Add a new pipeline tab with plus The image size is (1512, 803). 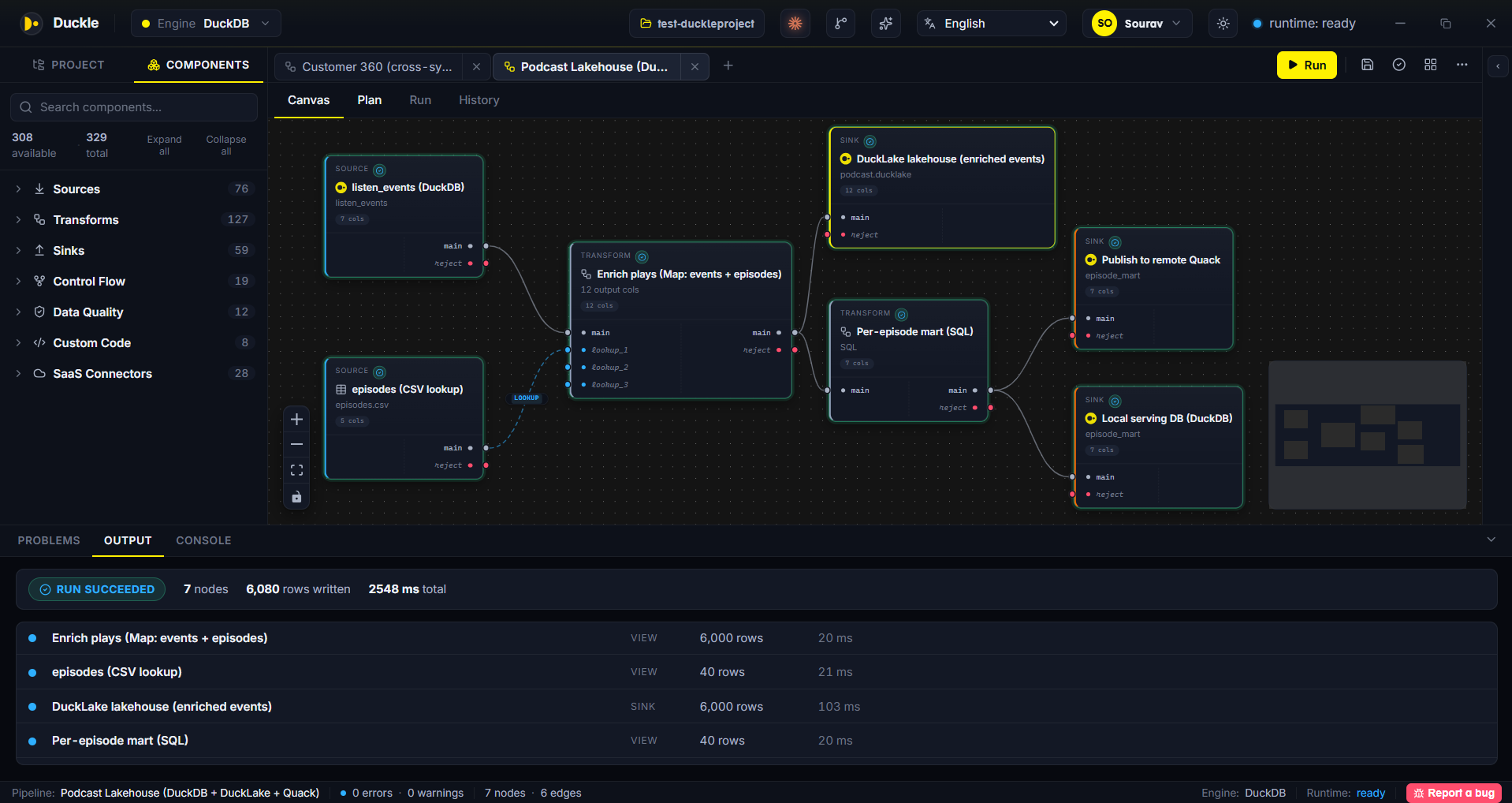tap(728, 65)
